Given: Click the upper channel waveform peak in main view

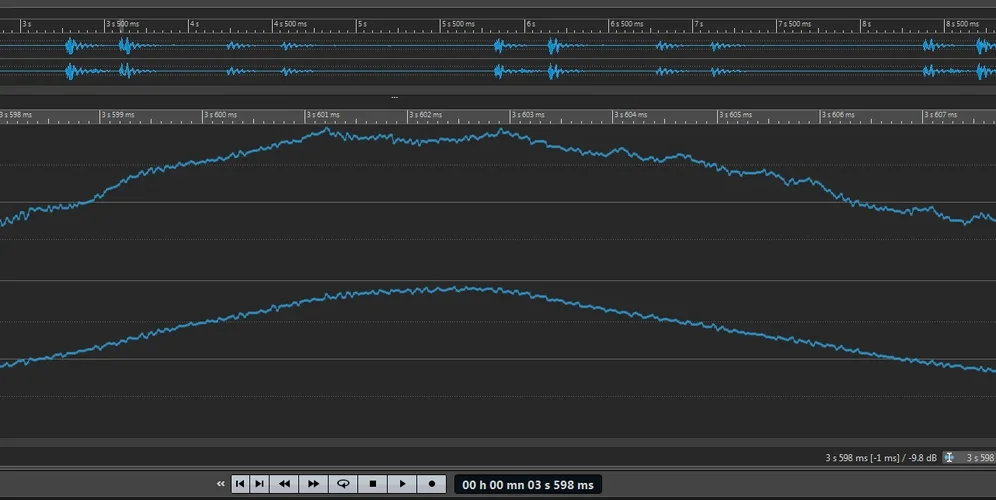Looking at the screenshot, I should tap(326, 130).
